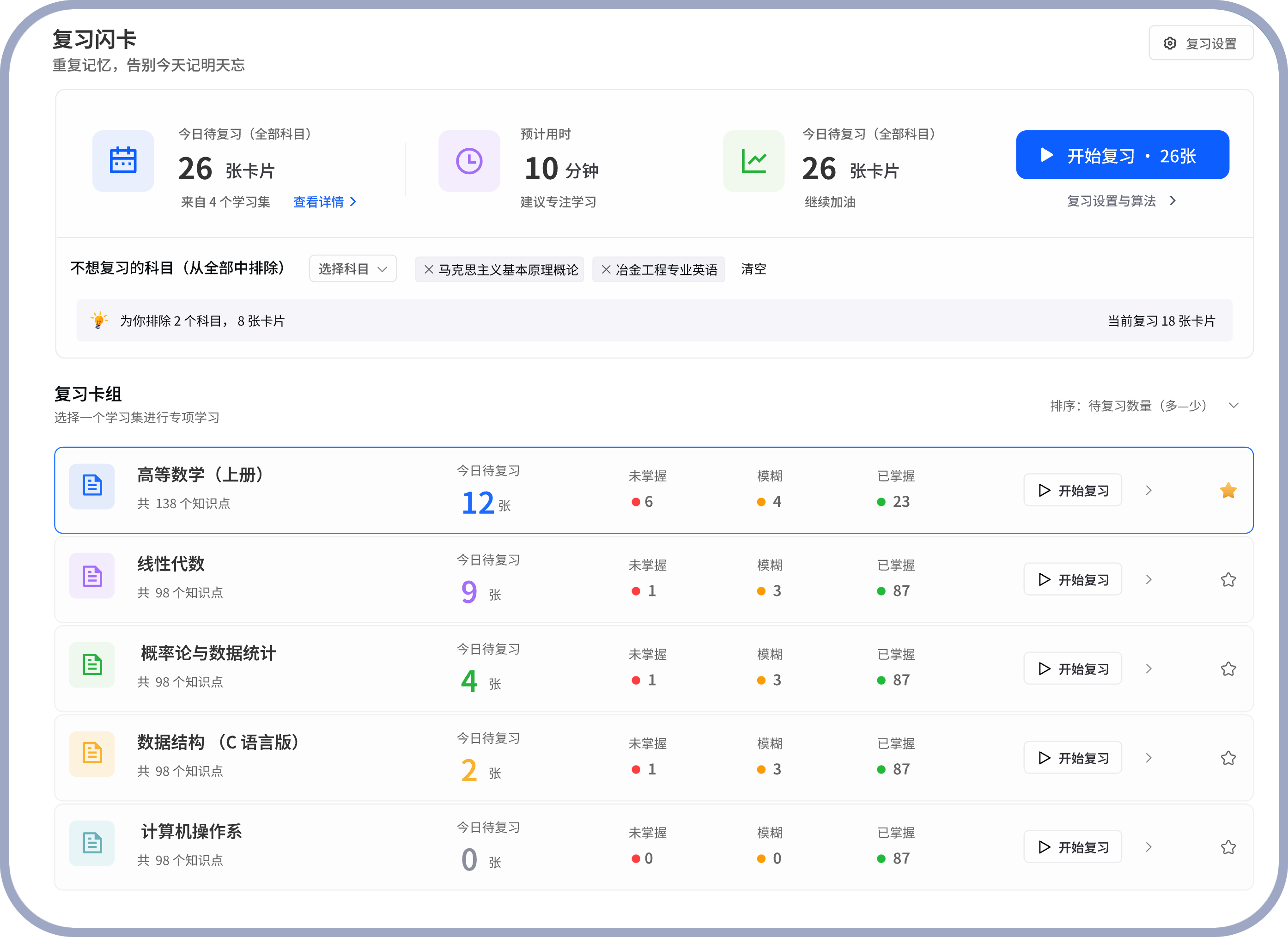Remove 冶金工程专业英语 tag
This screenshot has width=1288, height=937.
point(606,269)
